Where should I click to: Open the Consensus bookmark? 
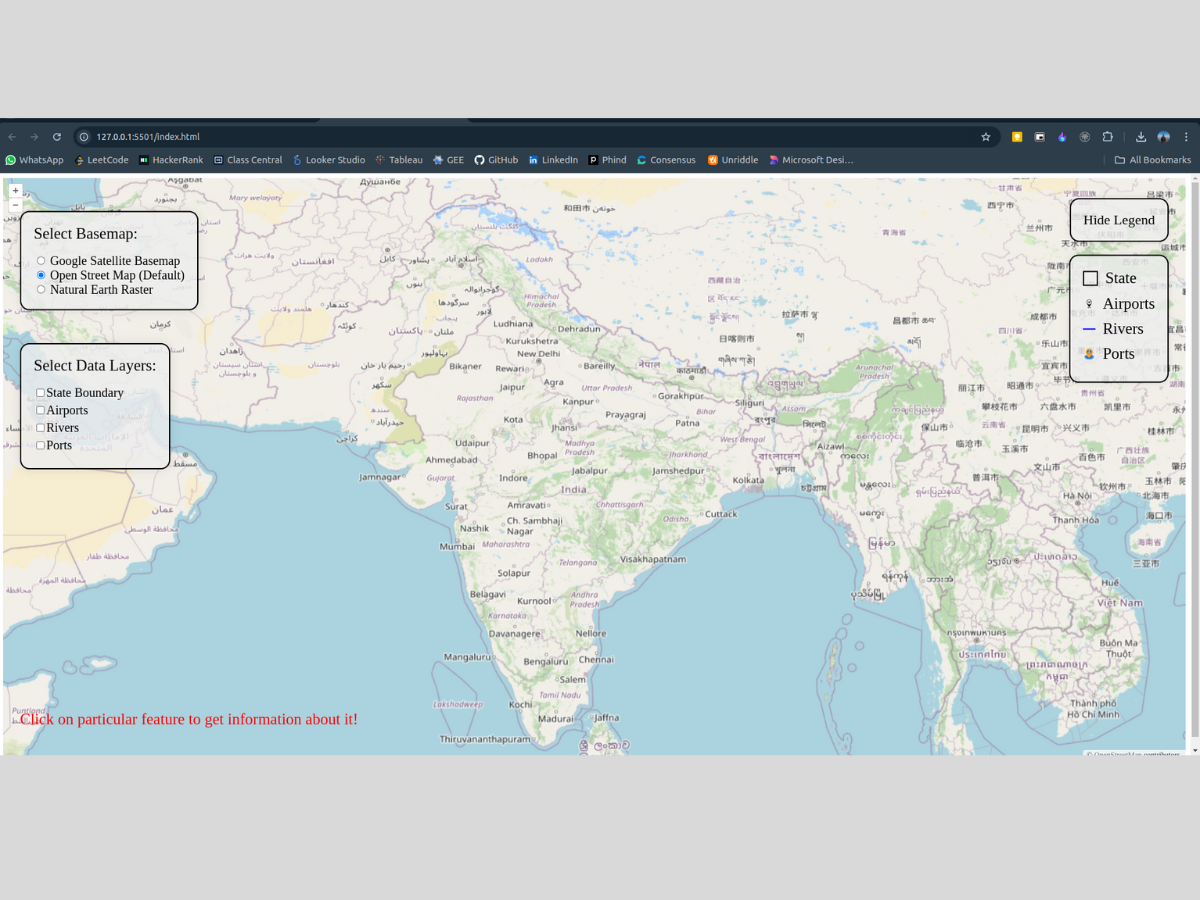666,160
